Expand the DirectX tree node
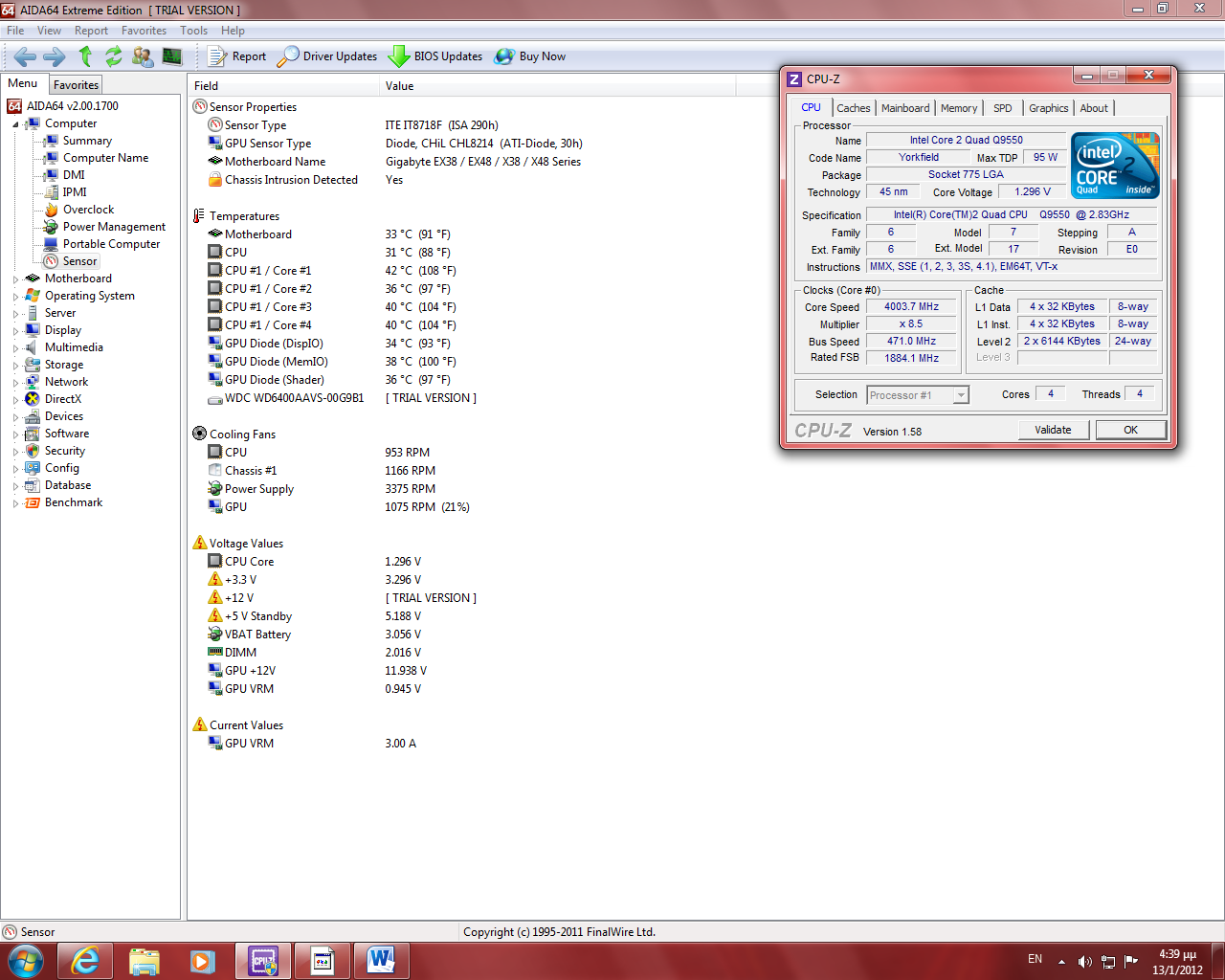This screenshot has width=1225, height=980. (x=15, y=400)
